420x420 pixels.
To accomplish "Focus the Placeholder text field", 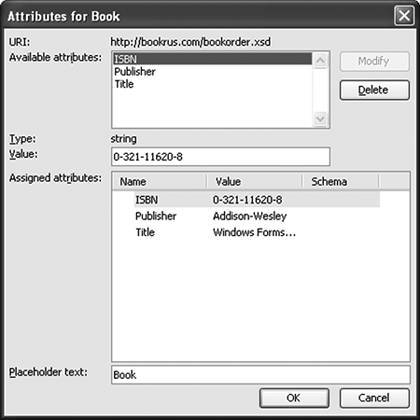I will click(x=261, y=375).
